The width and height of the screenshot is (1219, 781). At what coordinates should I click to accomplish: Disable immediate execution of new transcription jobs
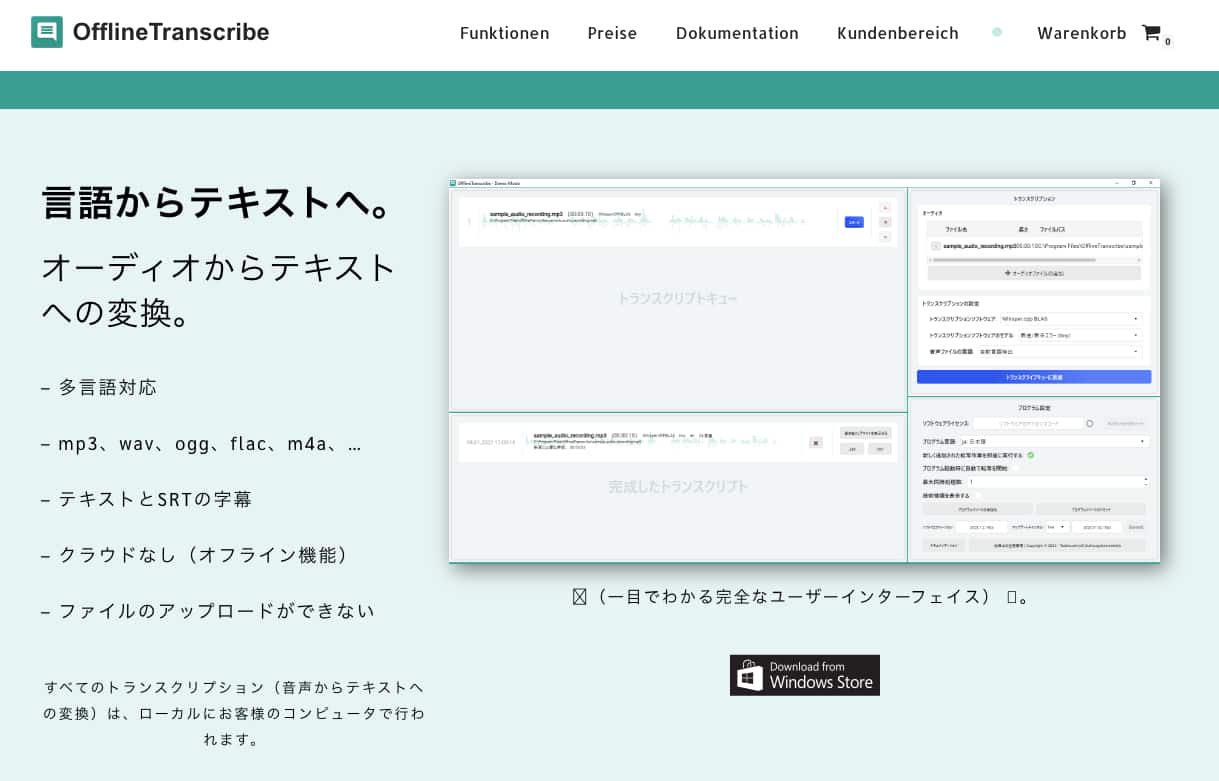coord(1031,455)
